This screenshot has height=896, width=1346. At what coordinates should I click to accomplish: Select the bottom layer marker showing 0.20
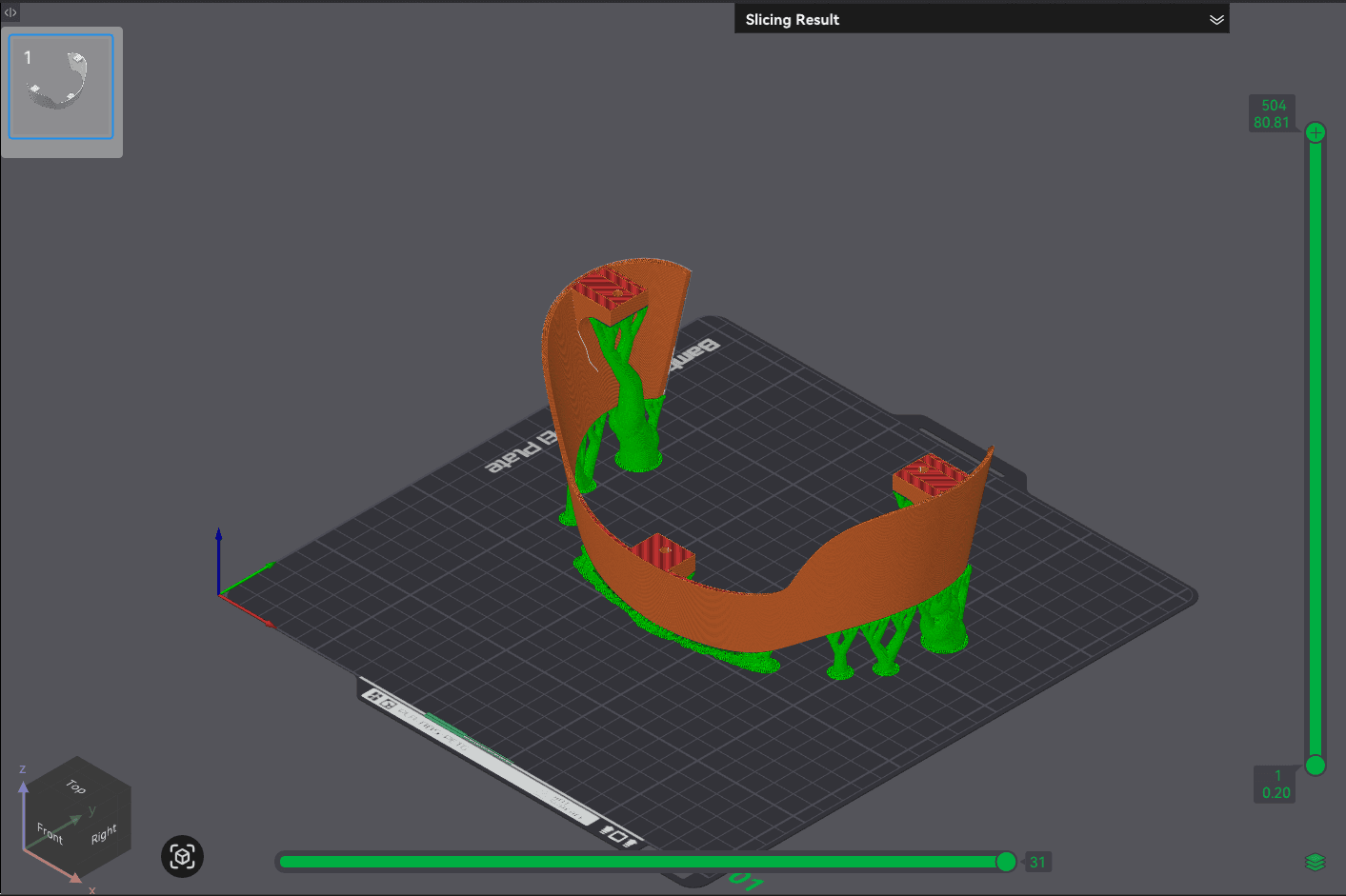[1276, 791]
